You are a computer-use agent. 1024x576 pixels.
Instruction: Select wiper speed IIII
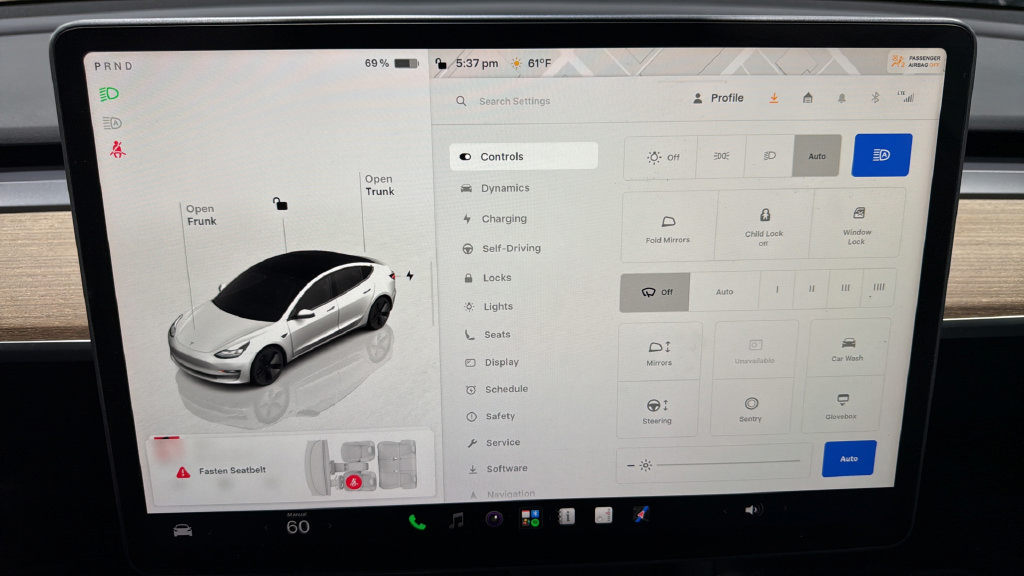(x=879, y=287)
